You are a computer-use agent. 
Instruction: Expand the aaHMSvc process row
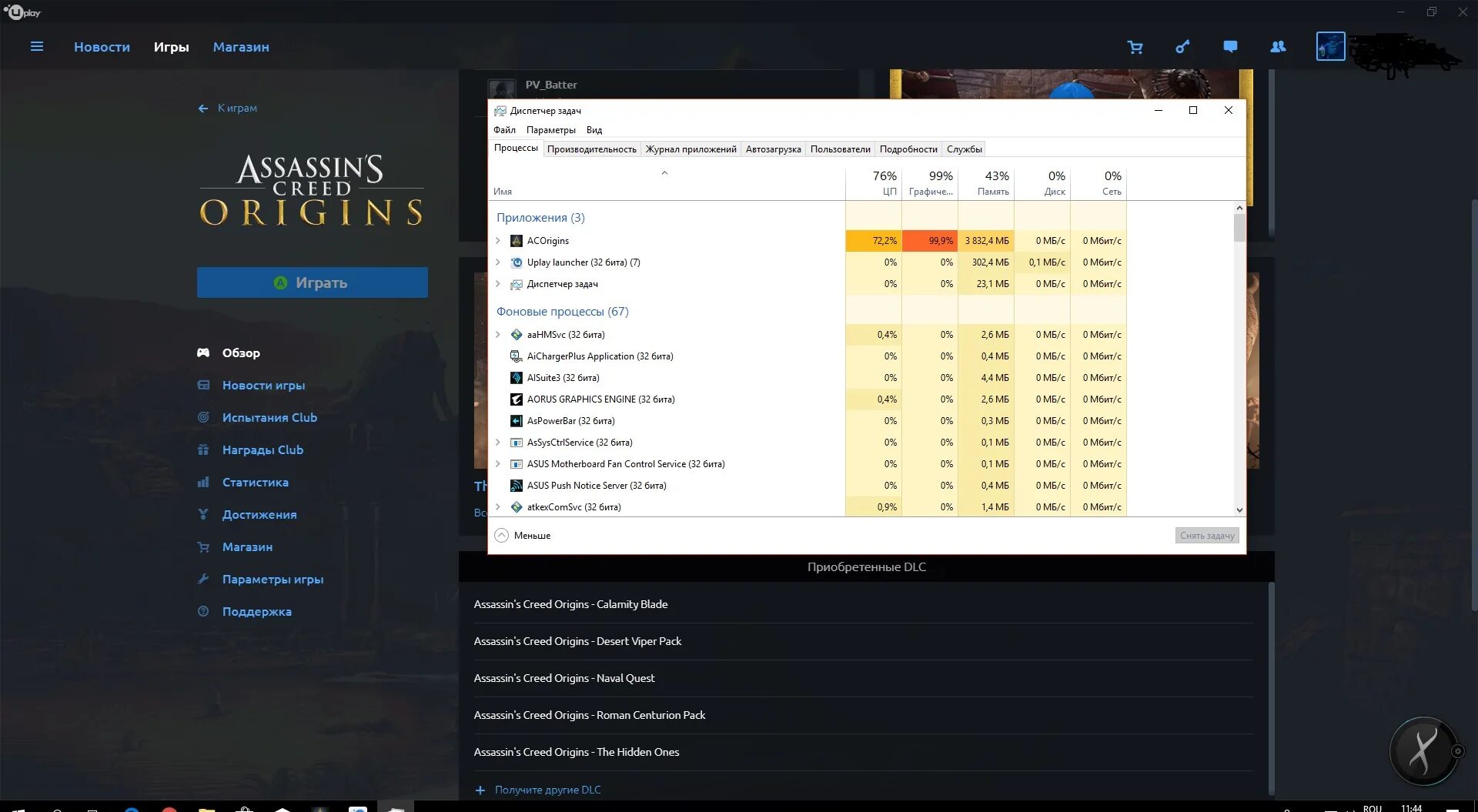498,335
